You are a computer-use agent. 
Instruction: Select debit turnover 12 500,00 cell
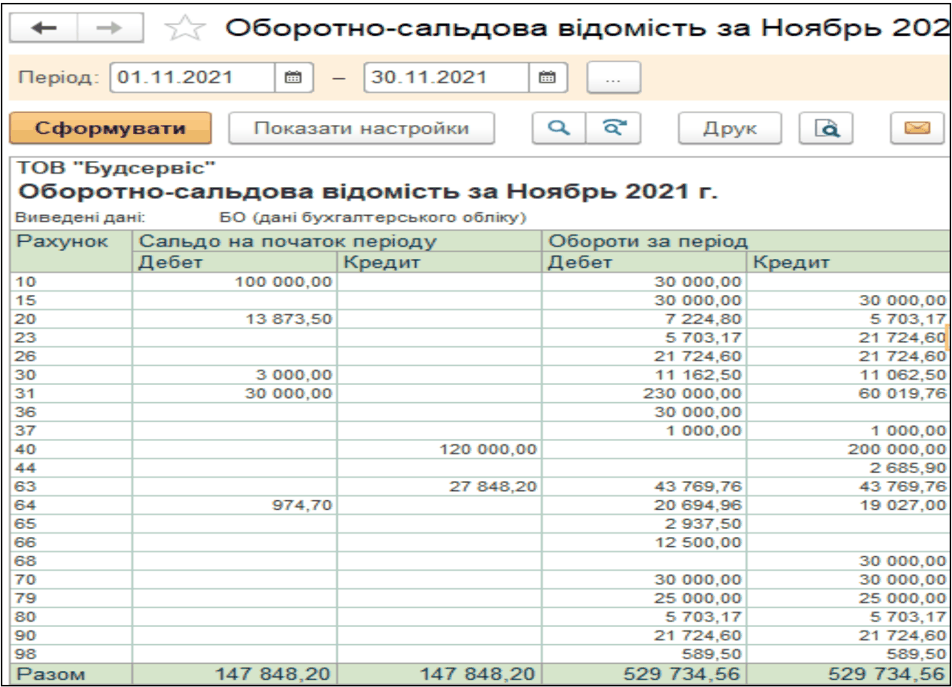point(644,543)
